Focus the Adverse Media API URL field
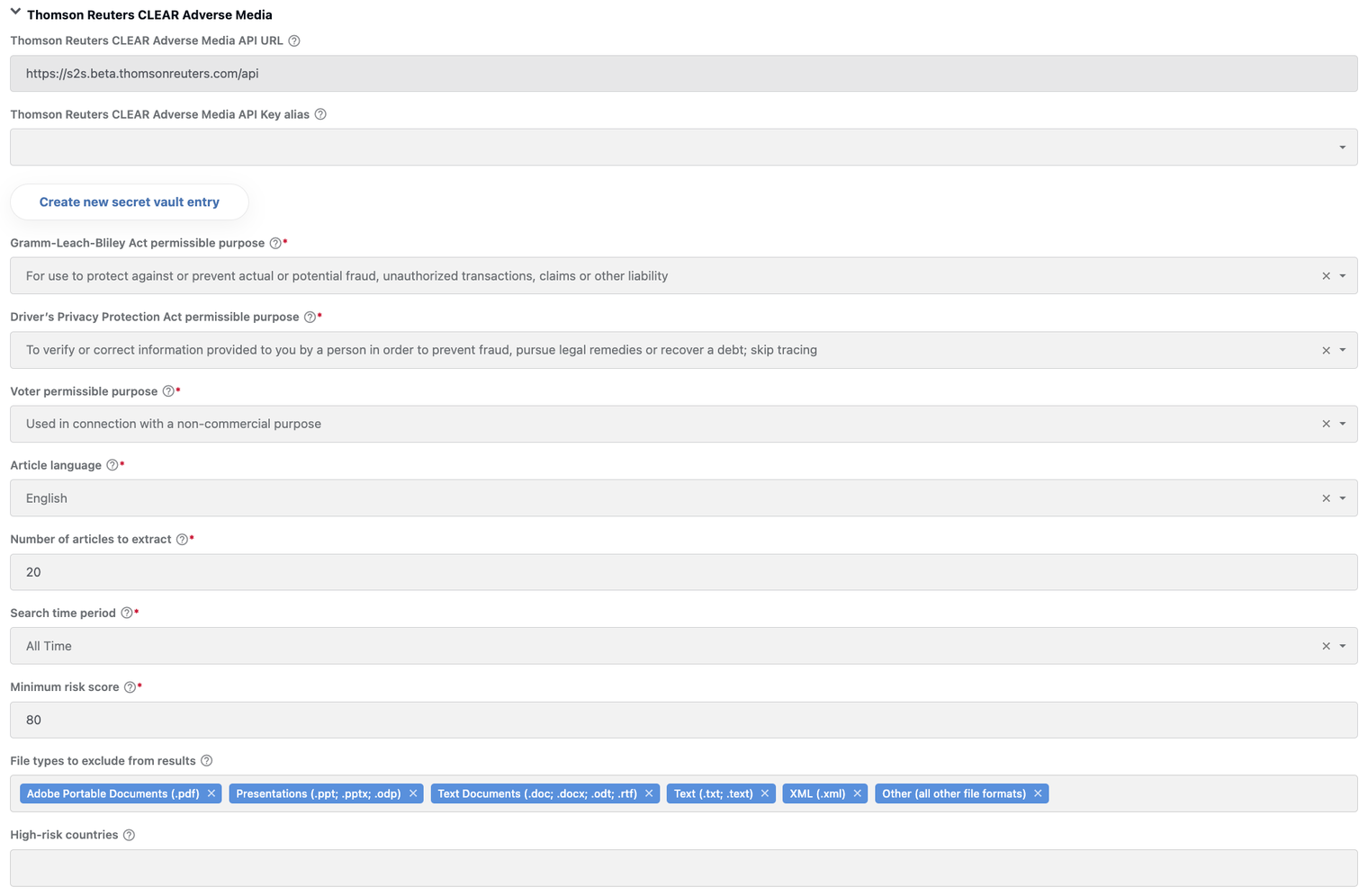The image size is (1368, 896). 684,74
